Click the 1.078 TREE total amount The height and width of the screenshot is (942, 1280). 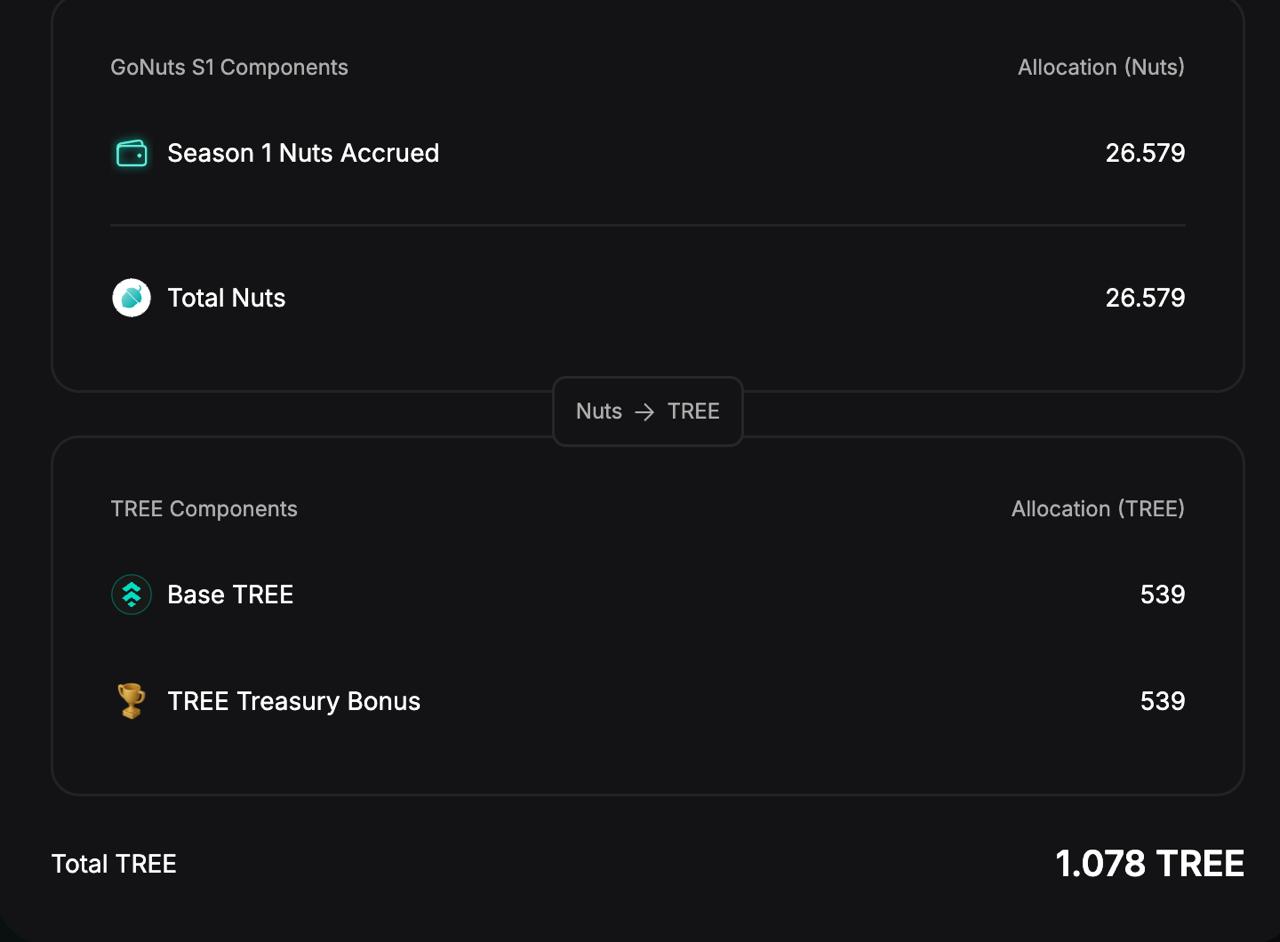coord(1149,864)
